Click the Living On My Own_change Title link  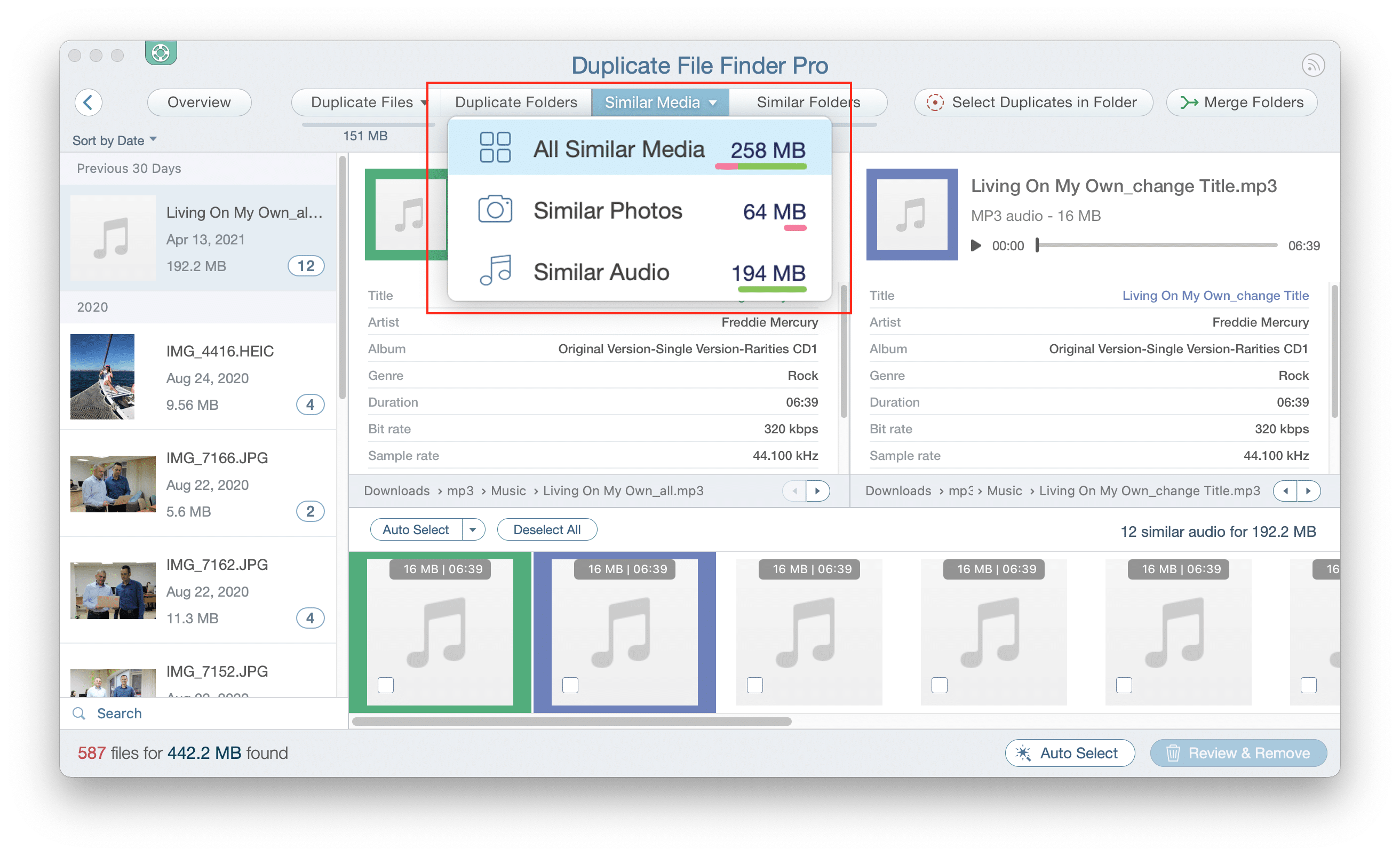[1215, 296]
